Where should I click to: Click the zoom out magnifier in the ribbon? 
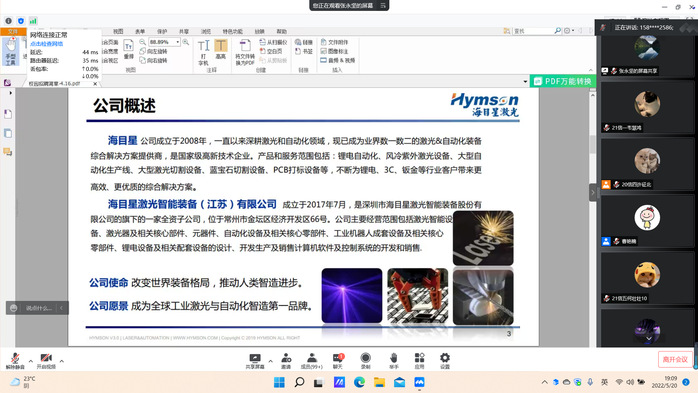coord(142,42)
